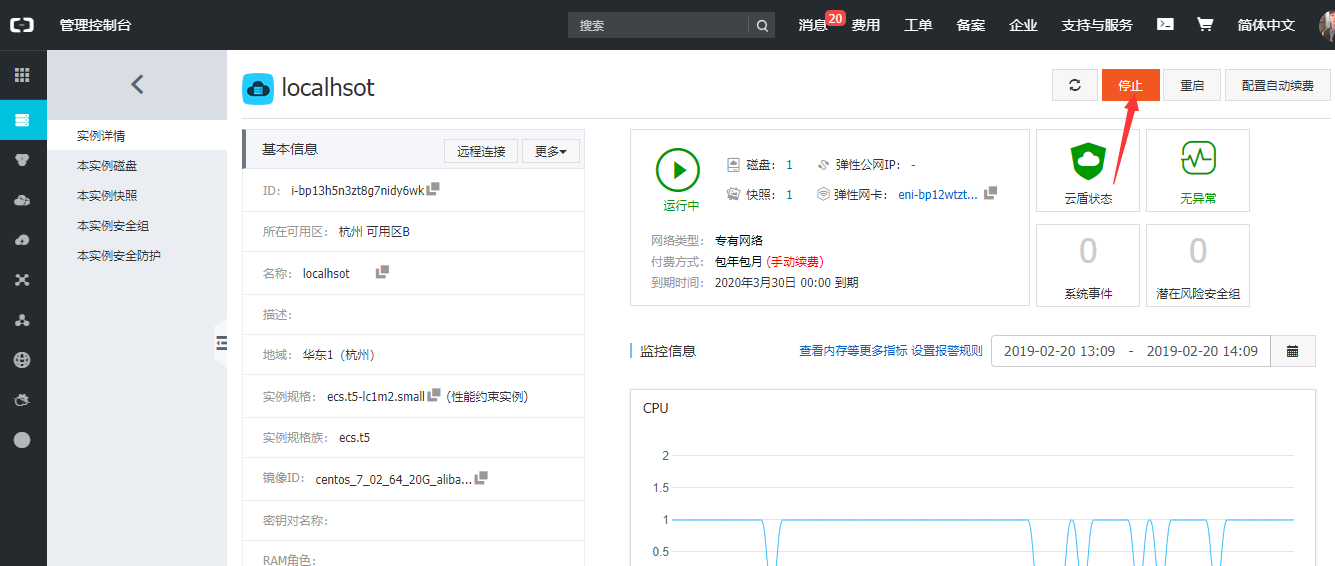Open the shopping cart icon
The width and height of the screenshot is (1335, 566).
tap(1205, 25)
